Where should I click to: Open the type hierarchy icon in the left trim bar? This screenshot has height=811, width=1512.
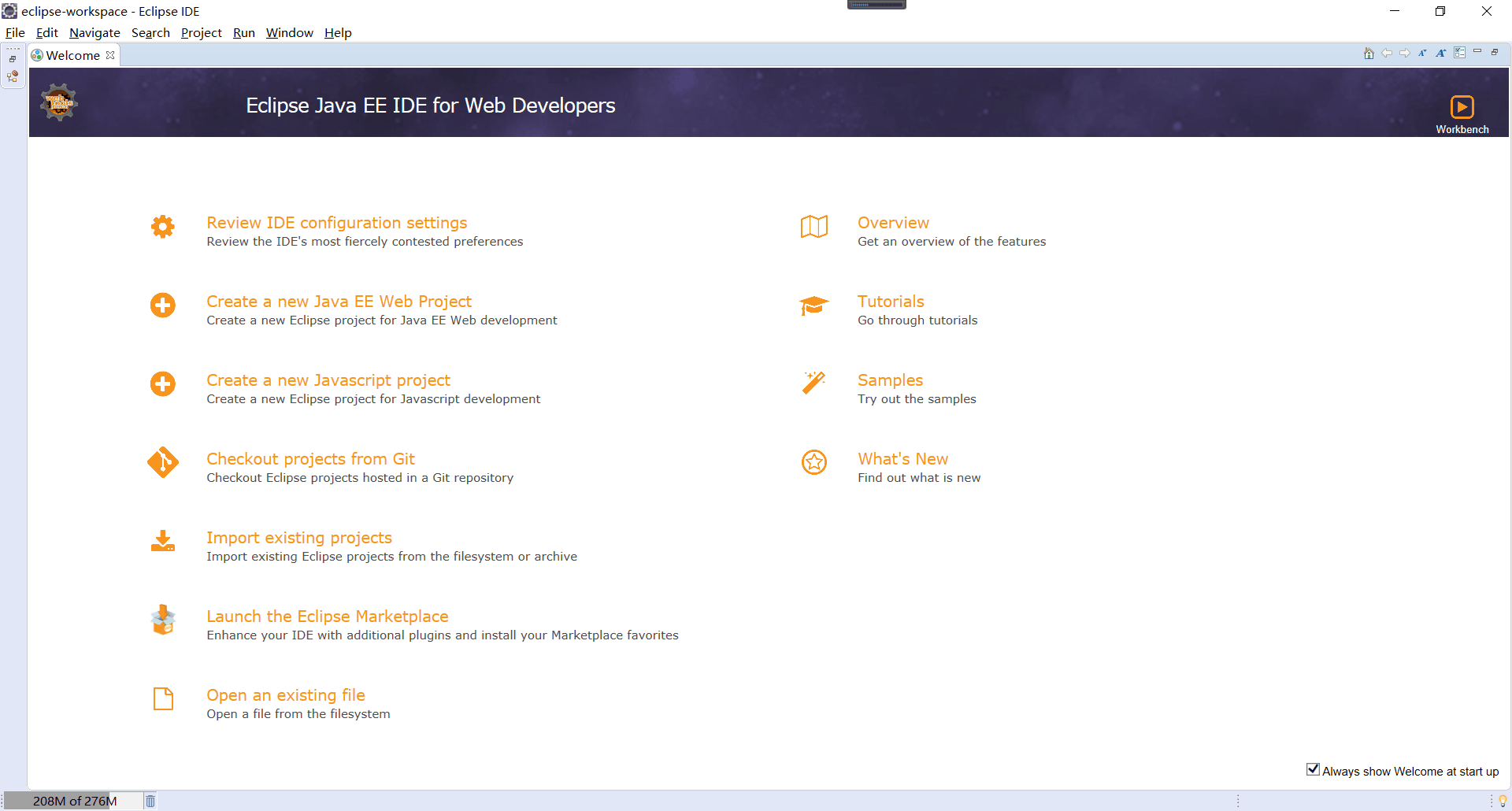click(13, 76)
